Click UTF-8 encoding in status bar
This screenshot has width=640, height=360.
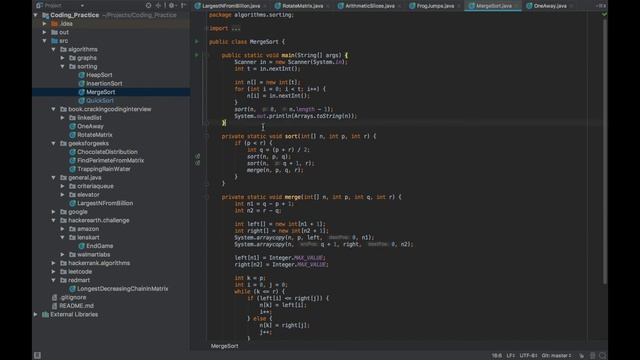click(x=528, y=356)
